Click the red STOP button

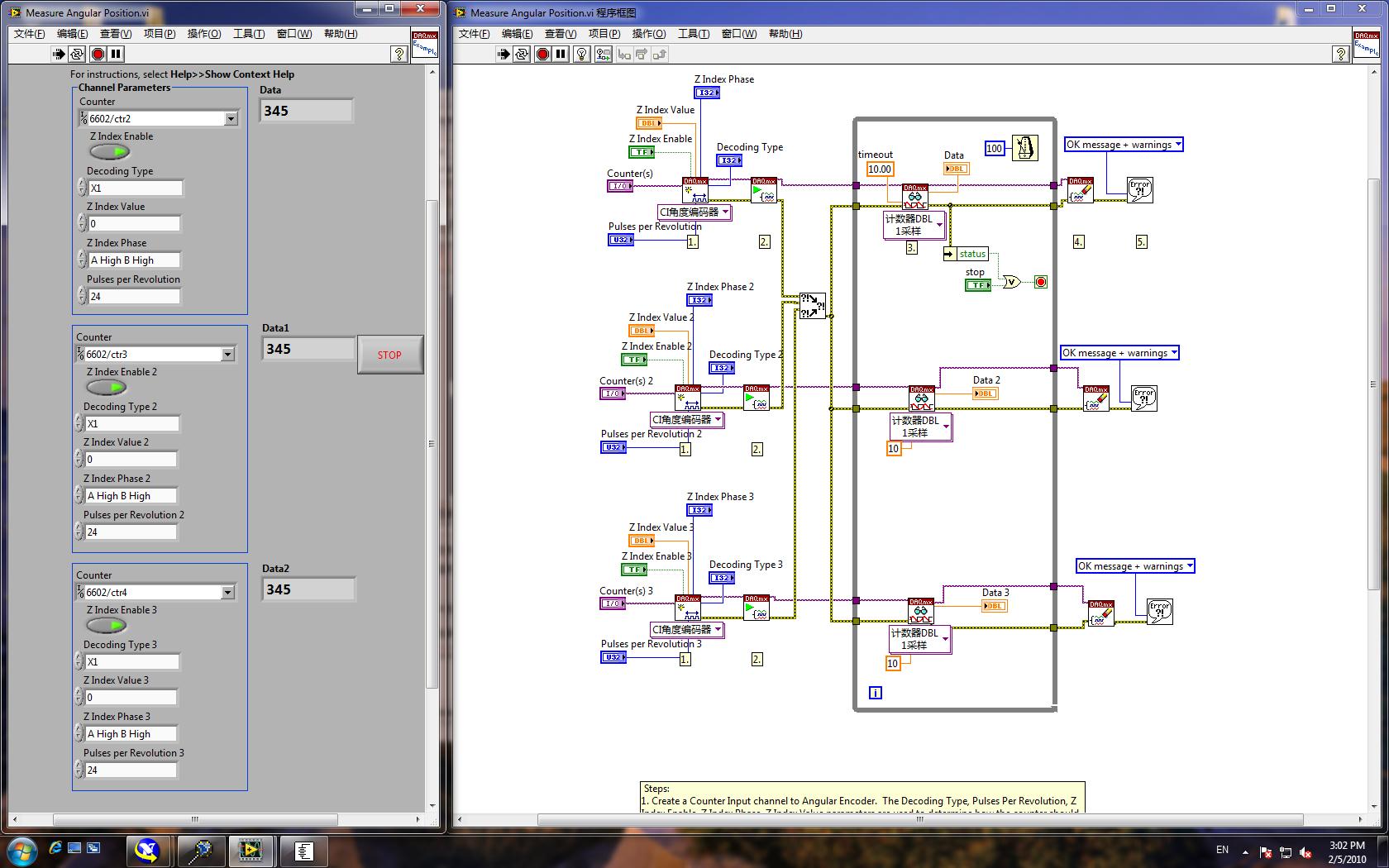[x=390, y=355]
